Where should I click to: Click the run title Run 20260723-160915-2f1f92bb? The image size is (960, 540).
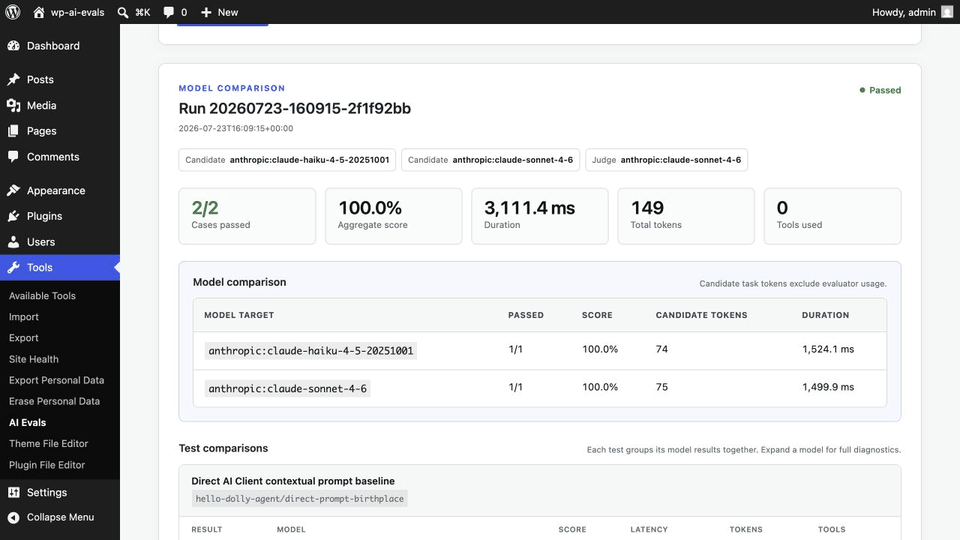click(x=294, y=108)
